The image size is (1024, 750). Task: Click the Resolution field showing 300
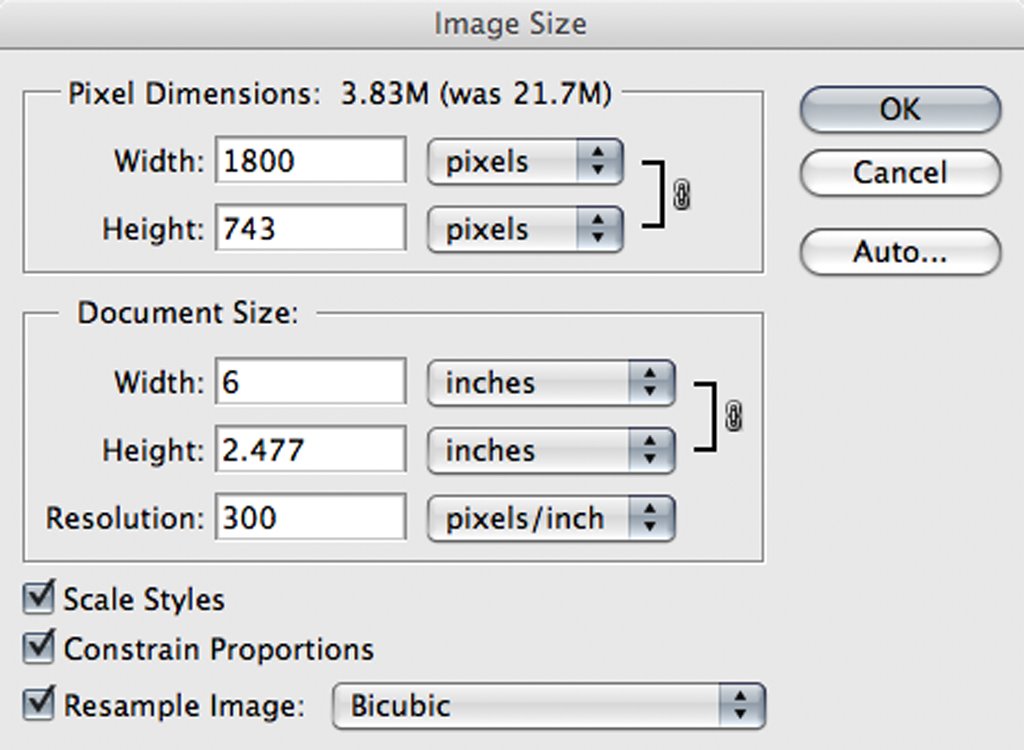tap(311, 517)
